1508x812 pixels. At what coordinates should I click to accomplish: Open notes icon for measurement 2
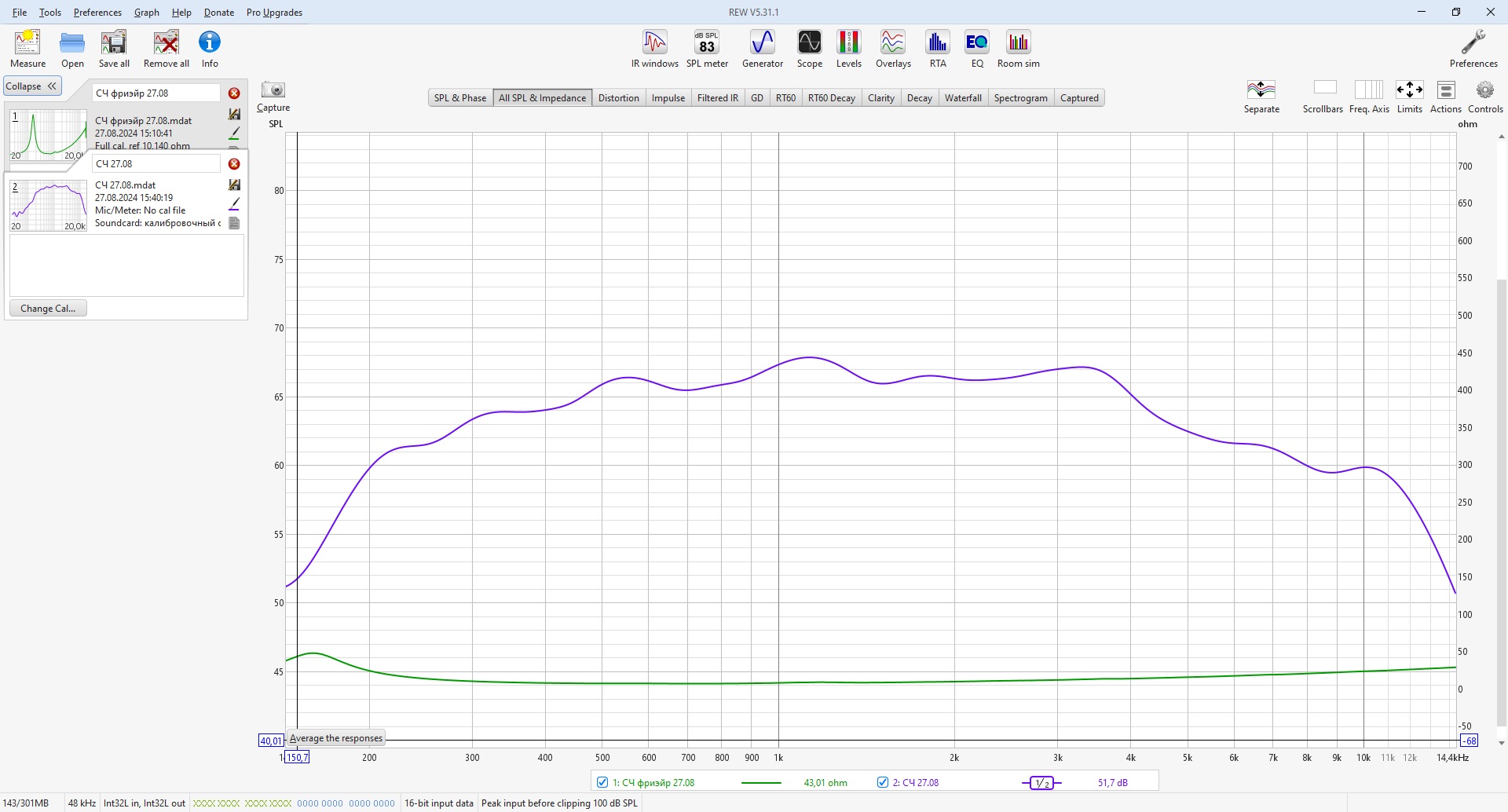tap(234, 223)
